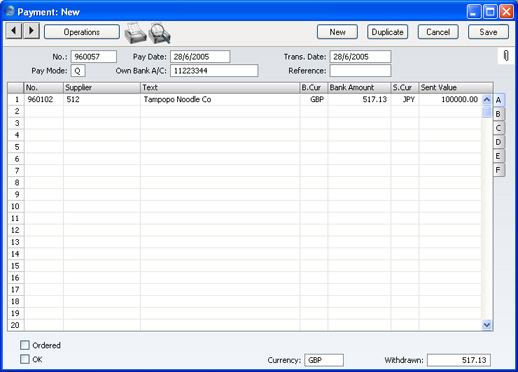Open the attachments paperclip icon
518x372 pixels.
[x=506, y=56]
